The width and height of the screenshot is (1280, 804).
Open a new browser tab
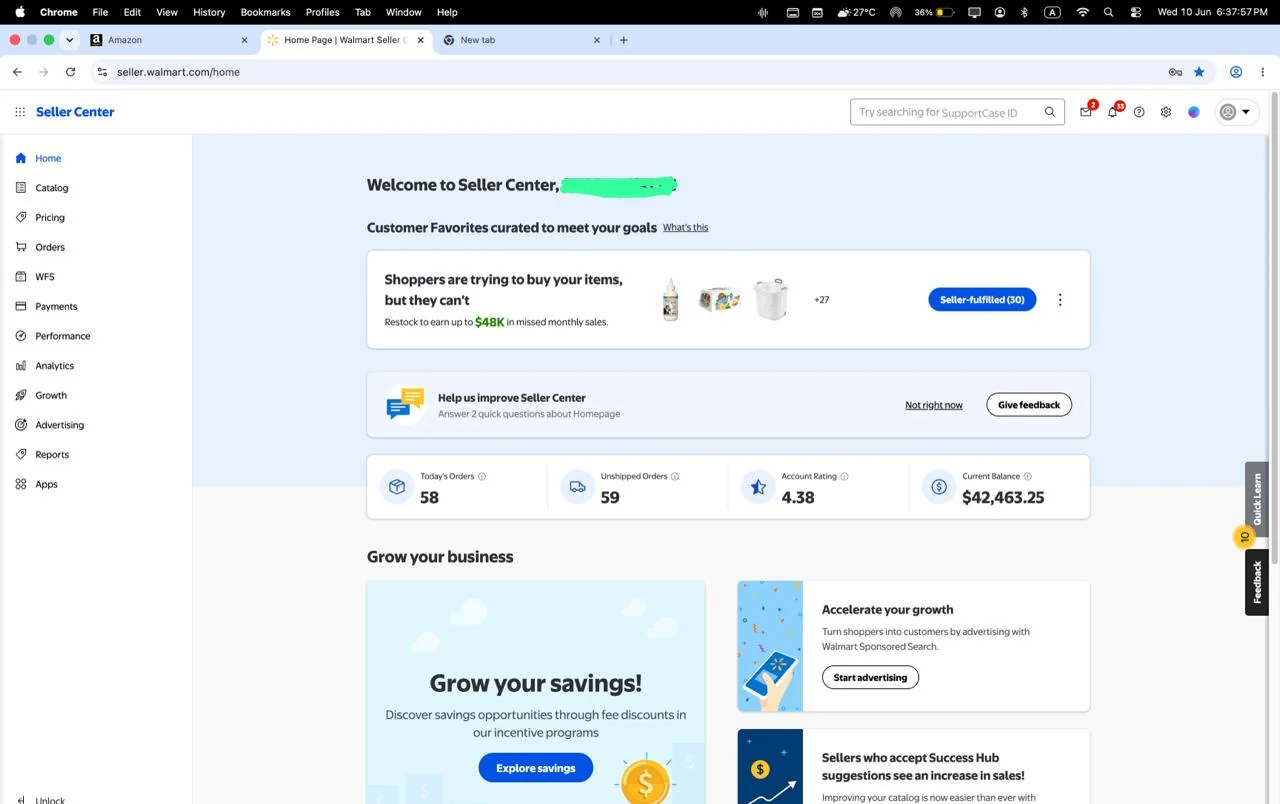point(624,40)
